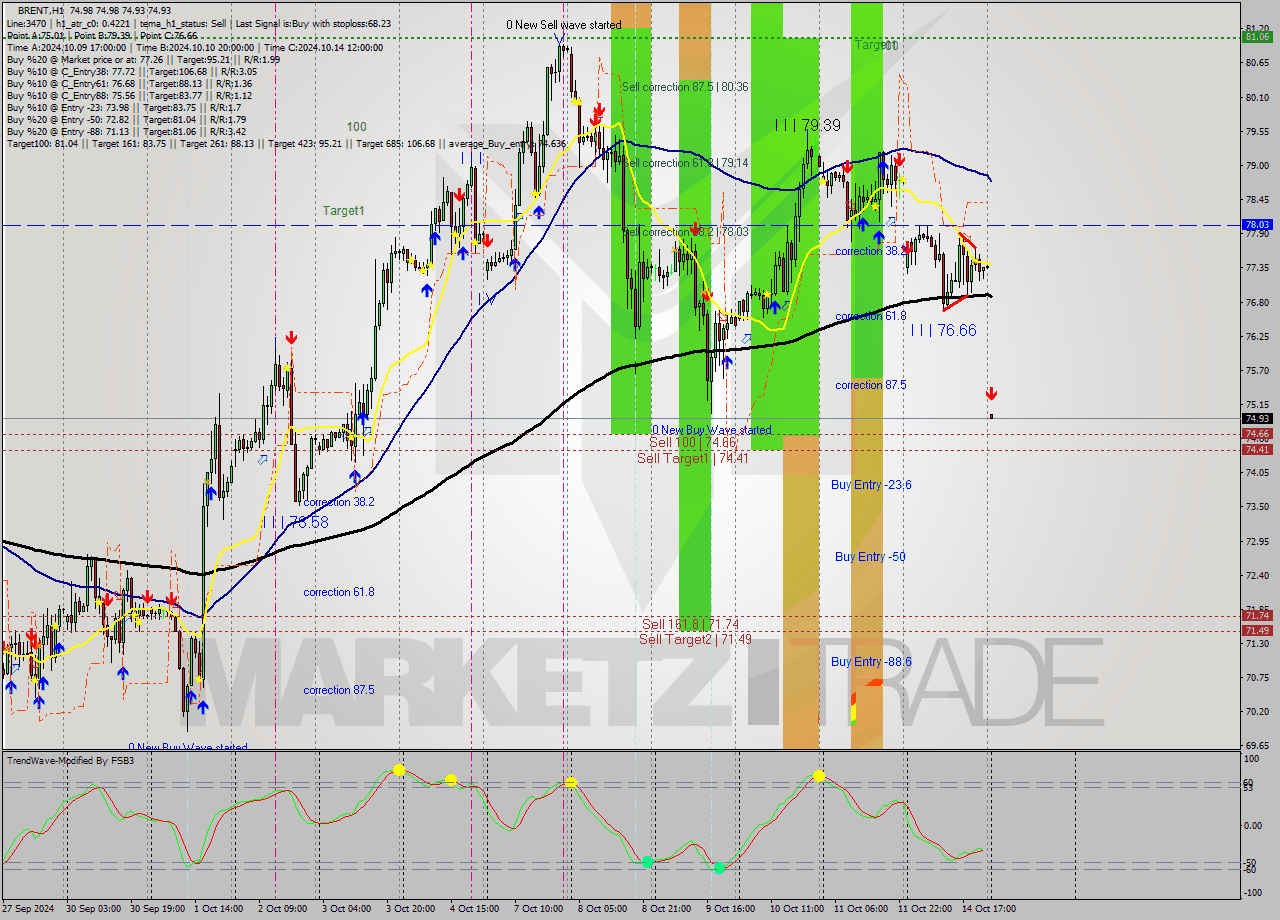Click the red 71.49 price tag

coord(1257,631)
